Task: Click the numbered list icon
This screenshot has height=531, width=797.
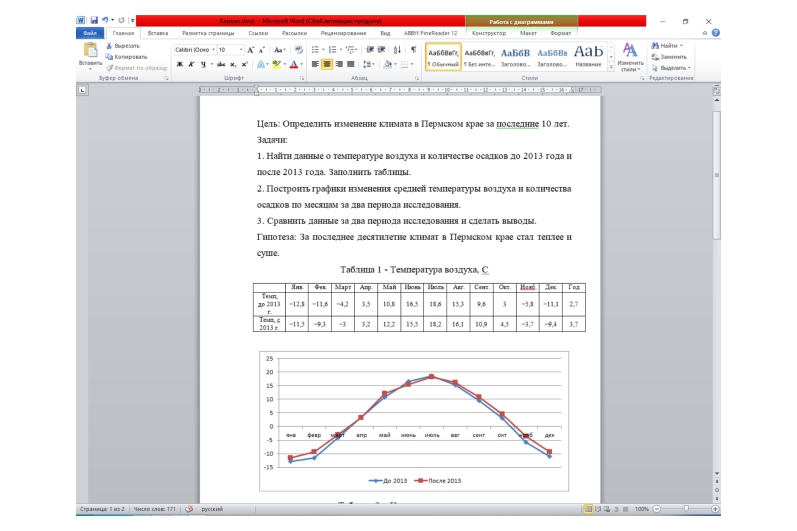Action: 332,50
